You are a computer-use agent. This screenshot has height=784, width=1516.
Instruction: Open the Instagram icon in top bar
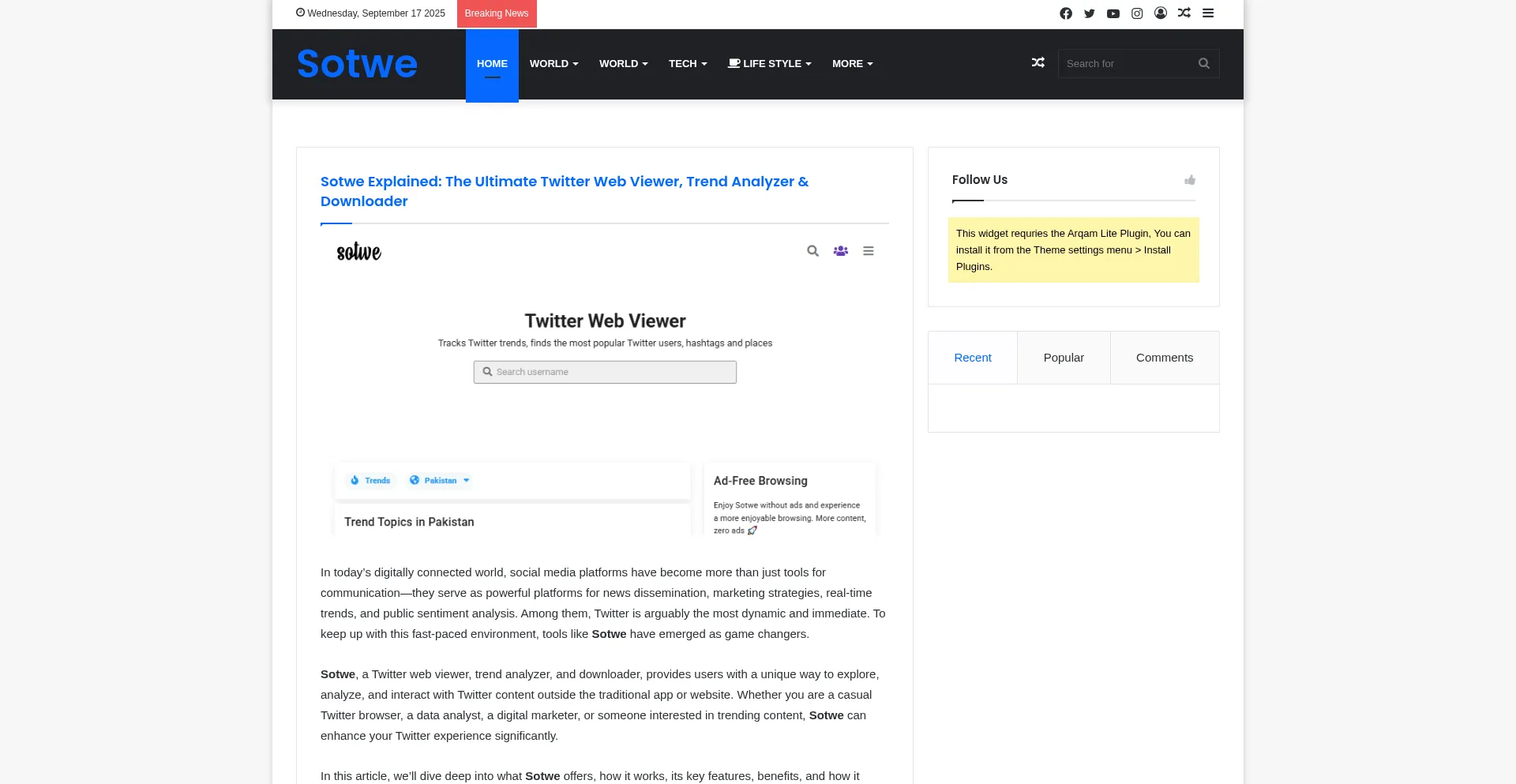[1137, 13]
